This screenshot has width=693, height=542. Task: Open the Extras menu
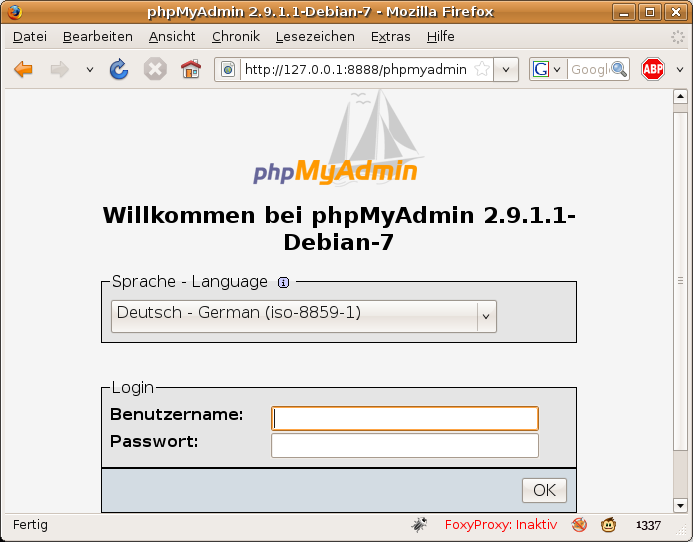(x=391, y=36)
